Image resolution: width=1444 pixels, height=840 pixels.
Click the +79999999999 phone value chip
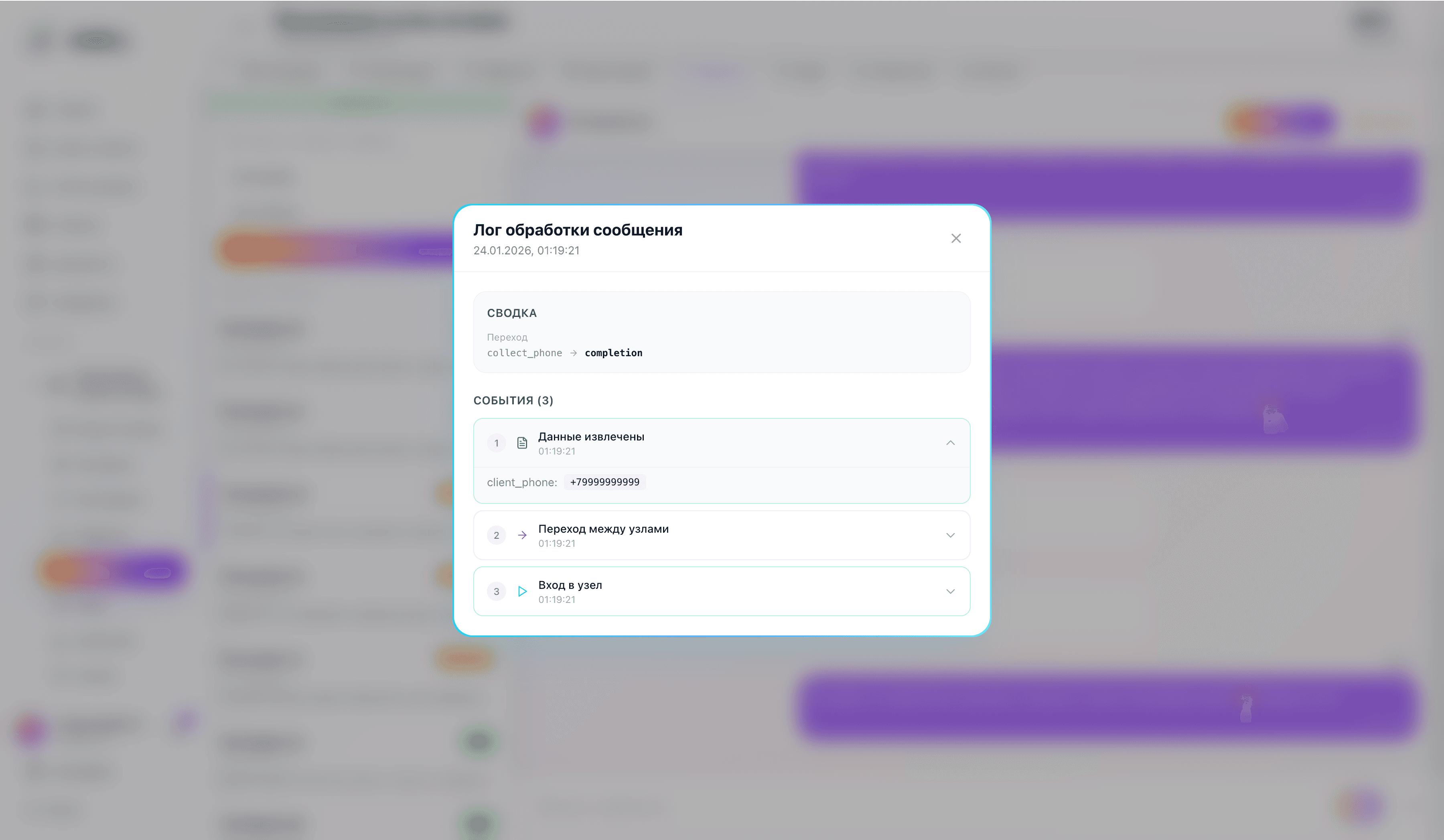click(604, 482)
